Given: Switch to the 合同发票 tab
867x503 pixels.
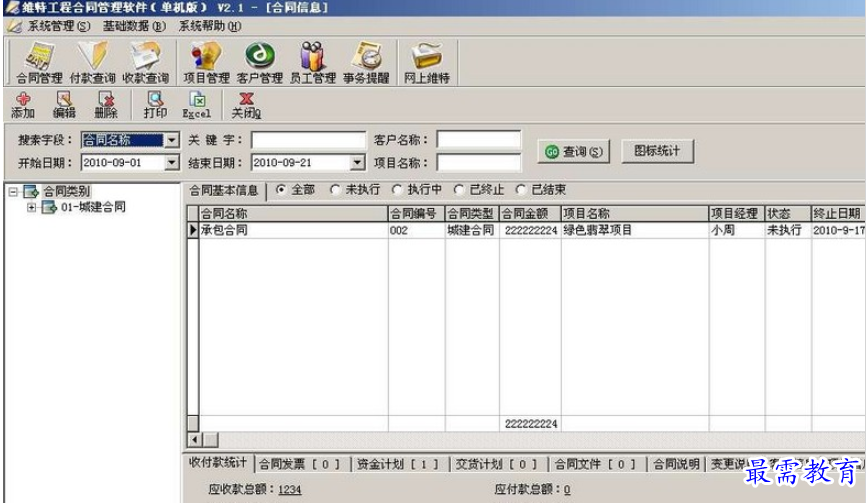Looking at the screenshot, I should [300, 464].
